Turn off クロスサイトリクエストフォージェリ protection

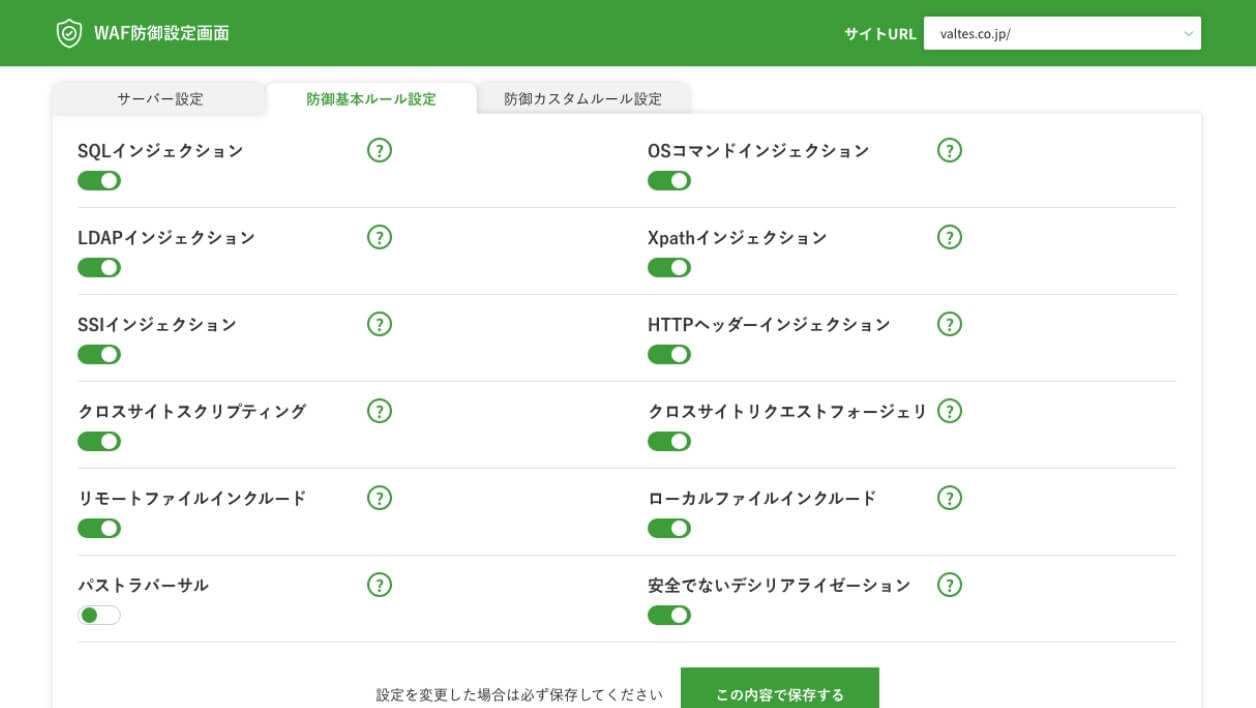(669, 441)
